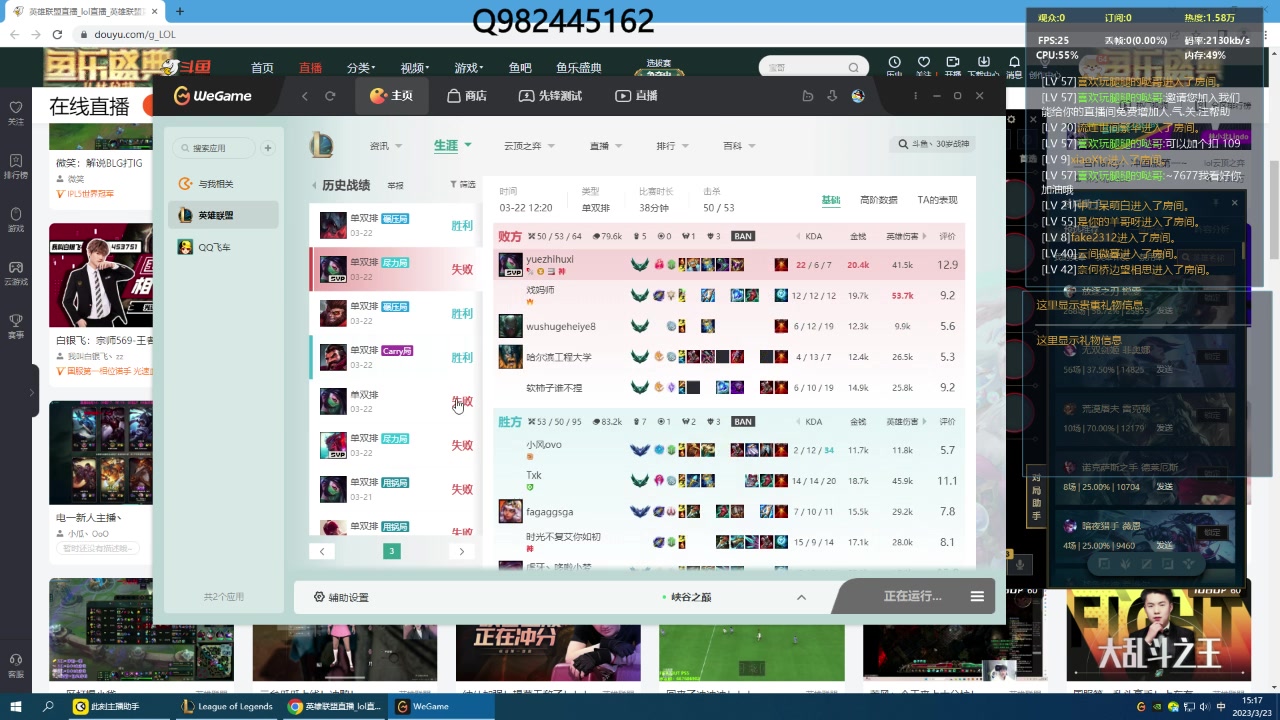This screenshot has width=1280, height=720.
Task: Click the Windows Start button
Action: [15, 706]
